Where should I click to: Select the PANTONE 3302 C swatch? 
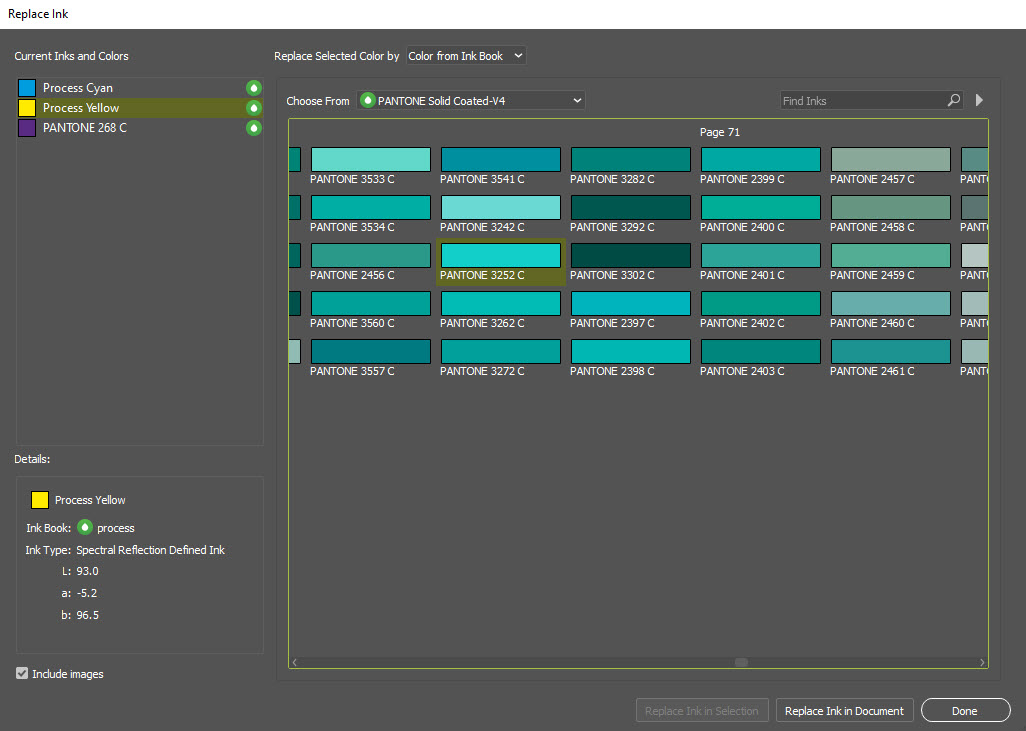coord(630,256)
